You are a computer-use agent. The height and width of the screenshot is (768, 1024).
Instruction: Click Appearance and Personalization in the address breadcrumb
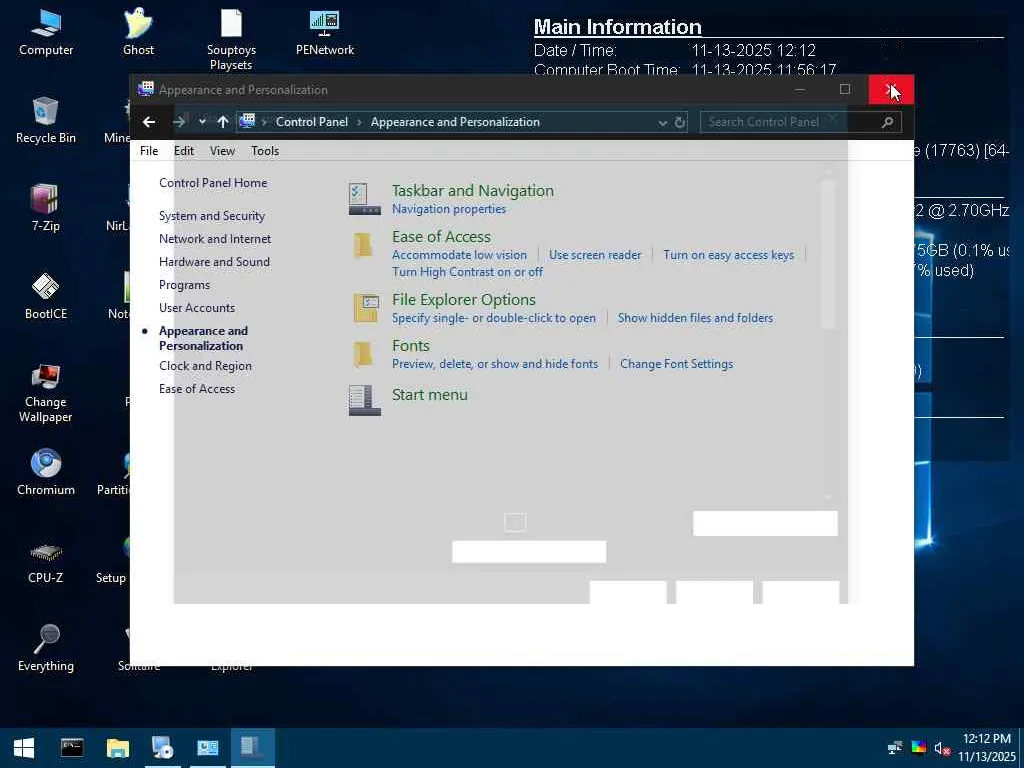455,122
